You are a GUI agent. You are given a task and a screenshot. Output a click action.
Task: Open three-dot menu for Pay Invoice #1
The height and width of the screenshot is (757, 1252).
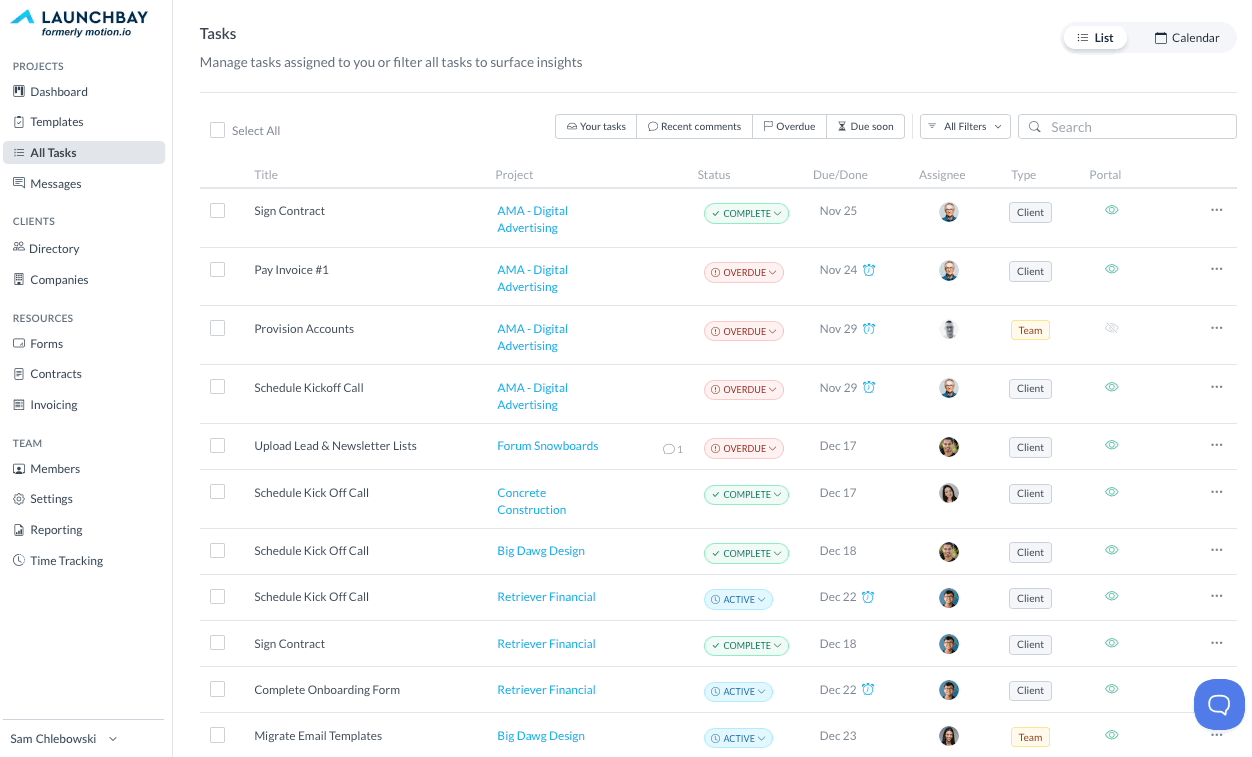coord(1216,269)
